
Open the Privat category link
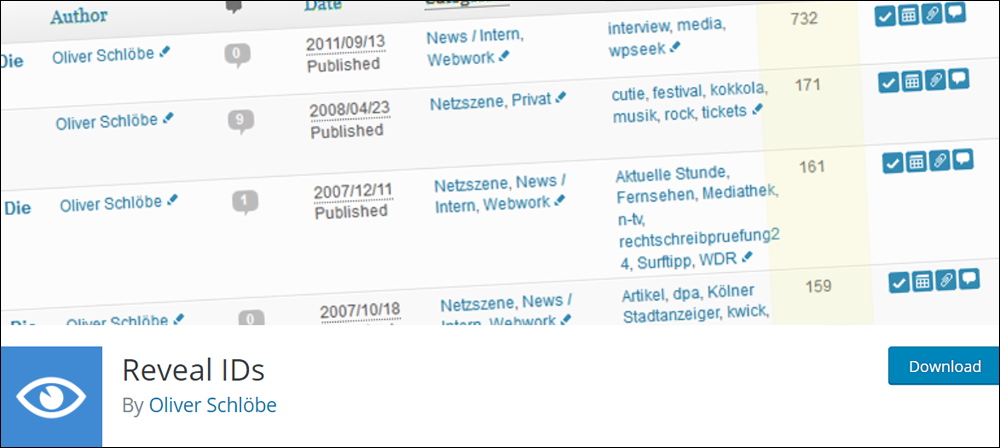coord(531,100)
